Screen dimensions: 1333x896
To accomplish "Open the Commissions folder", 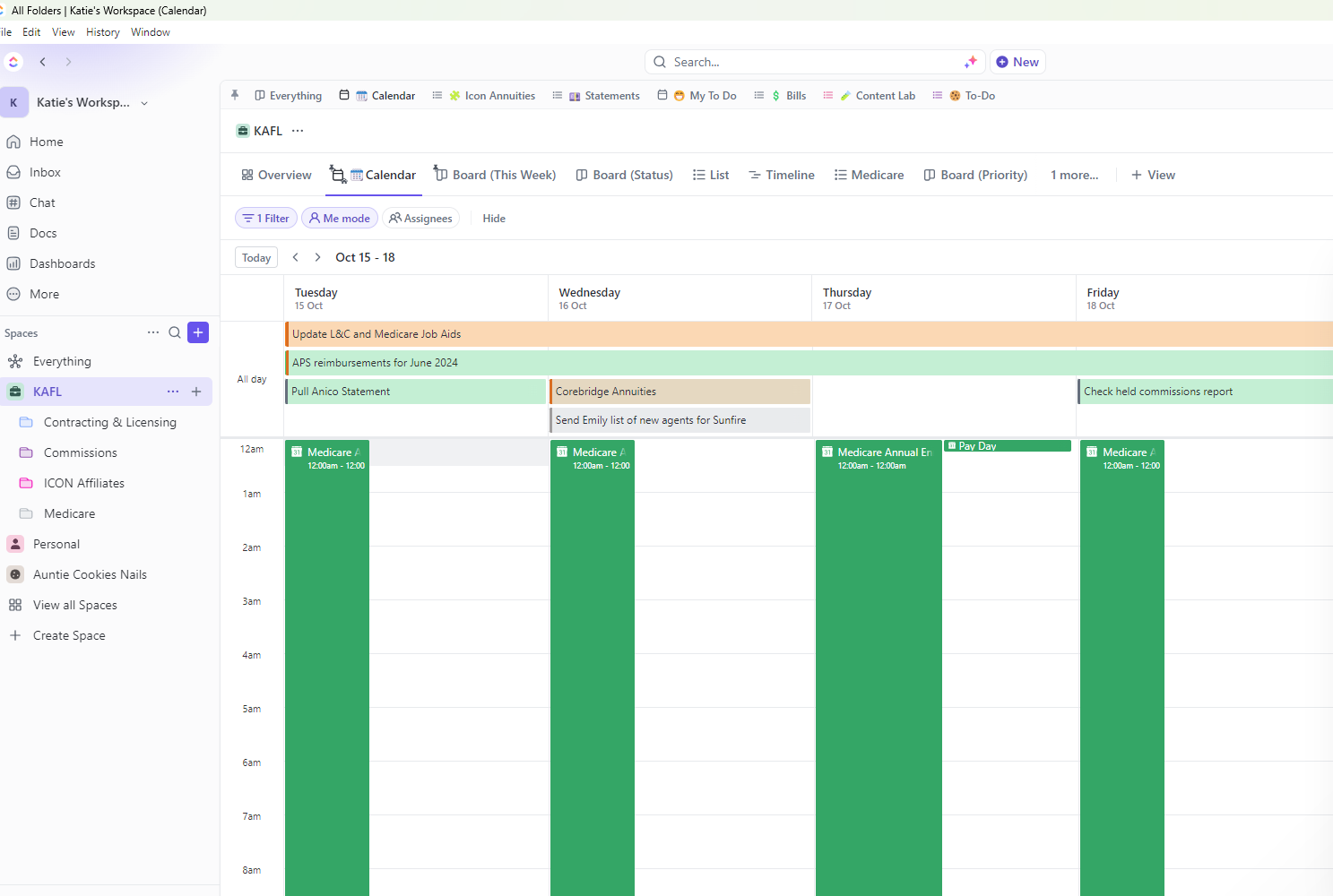I will tap(81, 452).
